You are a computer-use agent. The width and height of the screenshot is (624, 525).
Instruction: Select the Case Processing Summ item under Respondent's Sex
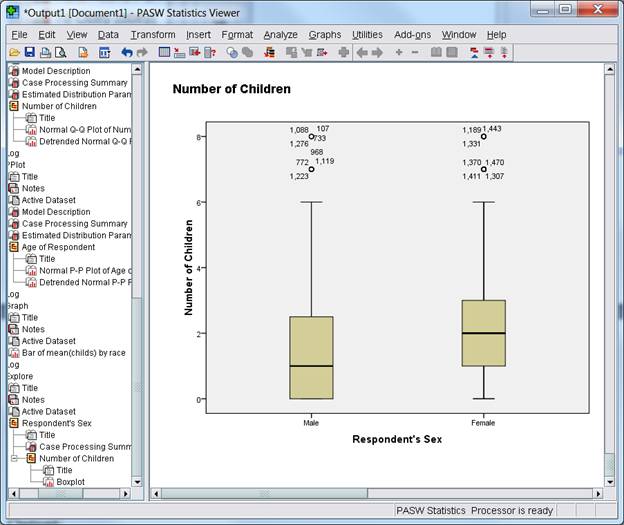84,447
